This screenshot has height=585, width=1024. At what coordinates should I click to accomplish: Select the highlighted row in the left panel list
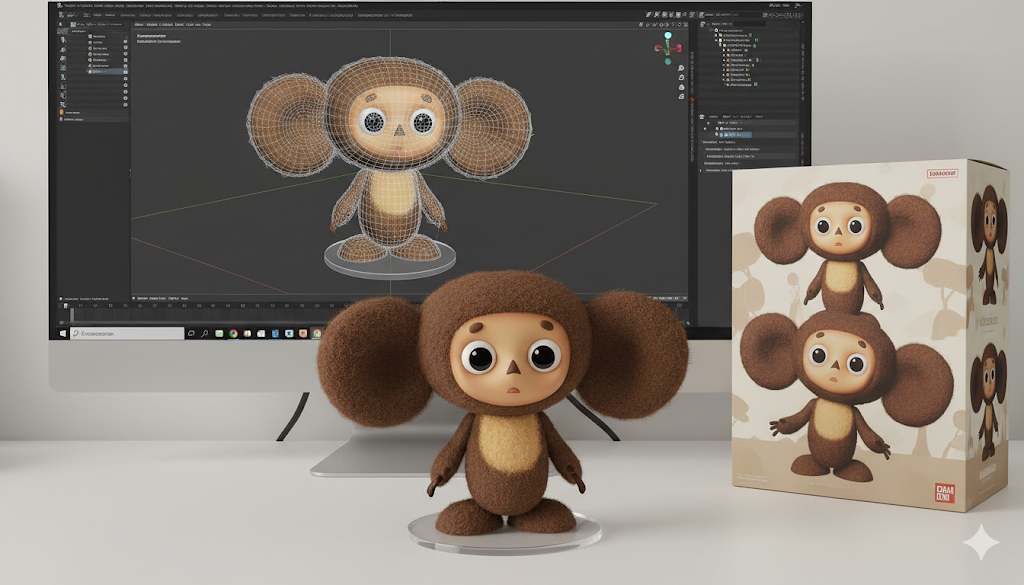pos(108,71)
